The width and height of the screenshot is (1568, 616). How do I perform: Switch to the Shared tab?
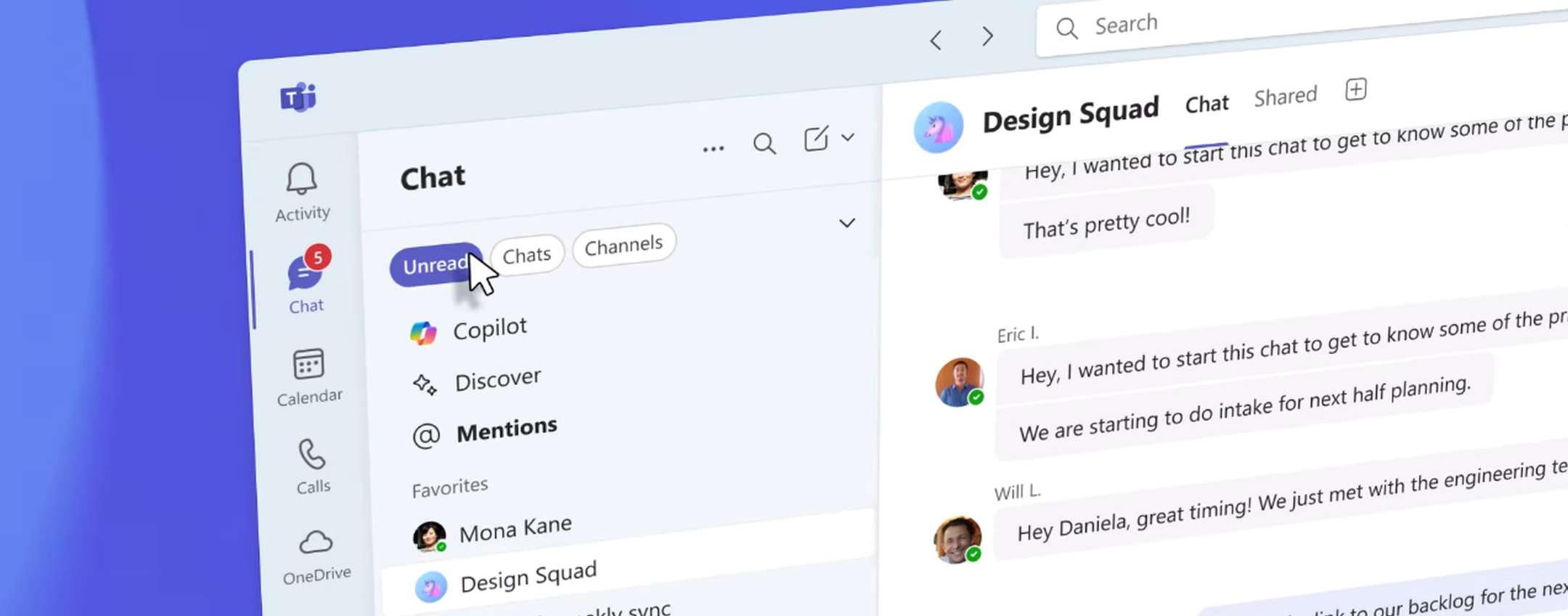click(1286, 97)
